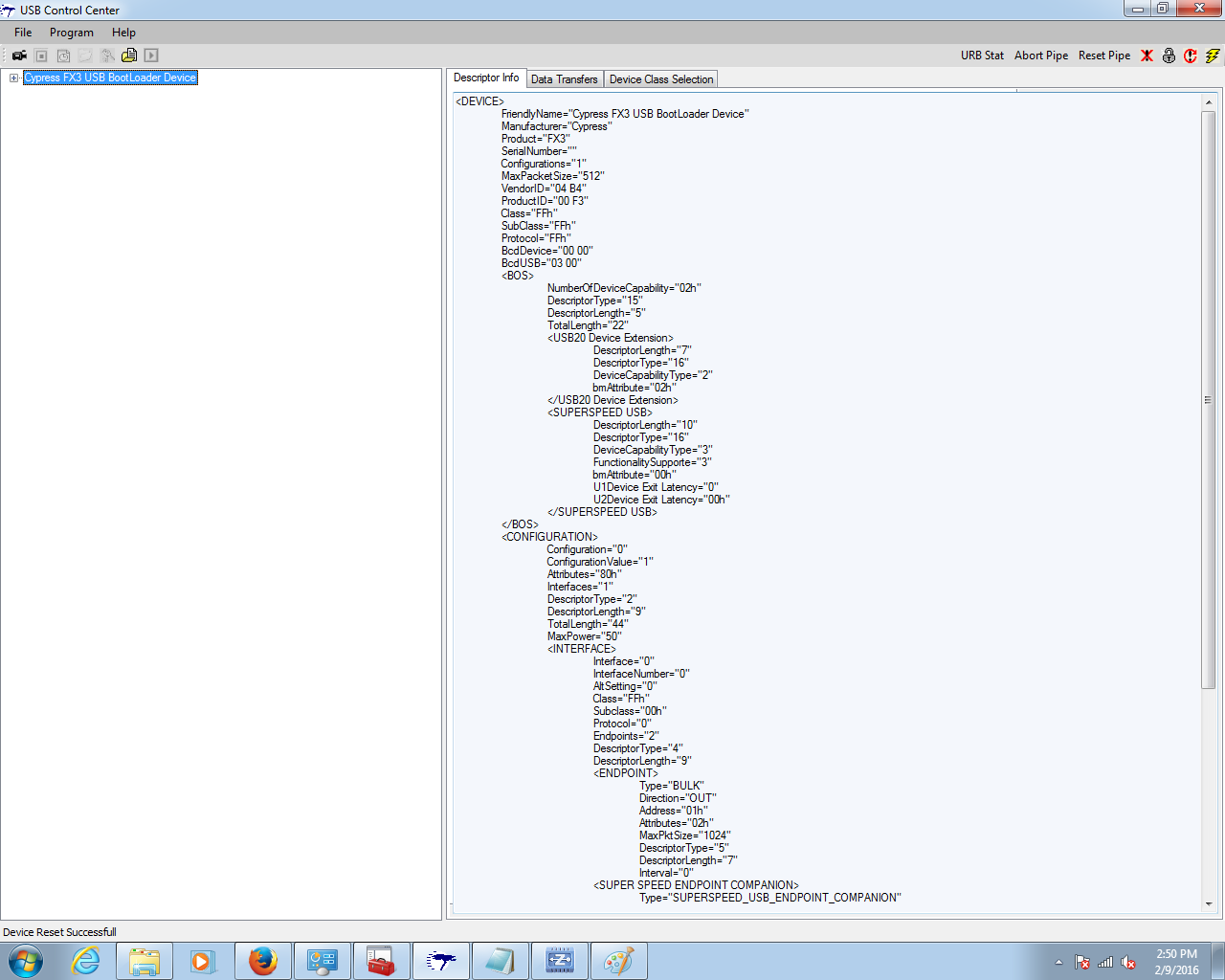This screenshot has height=980, width=1225.
Task: Click the descriptor pane vertical scrollbar thumb
Action: point(1209,399)
